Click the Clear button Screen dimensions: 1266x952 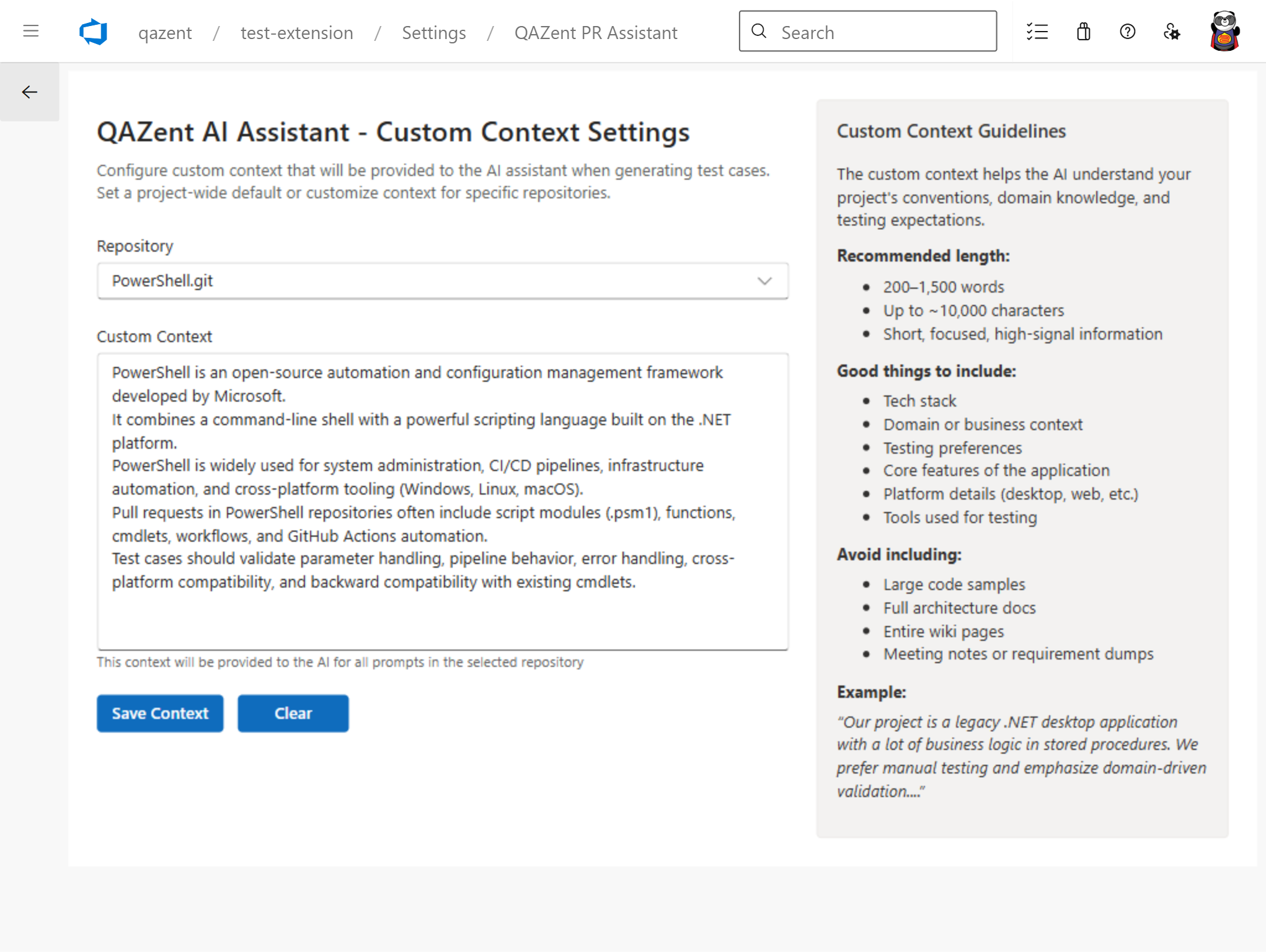coord(293,713)
